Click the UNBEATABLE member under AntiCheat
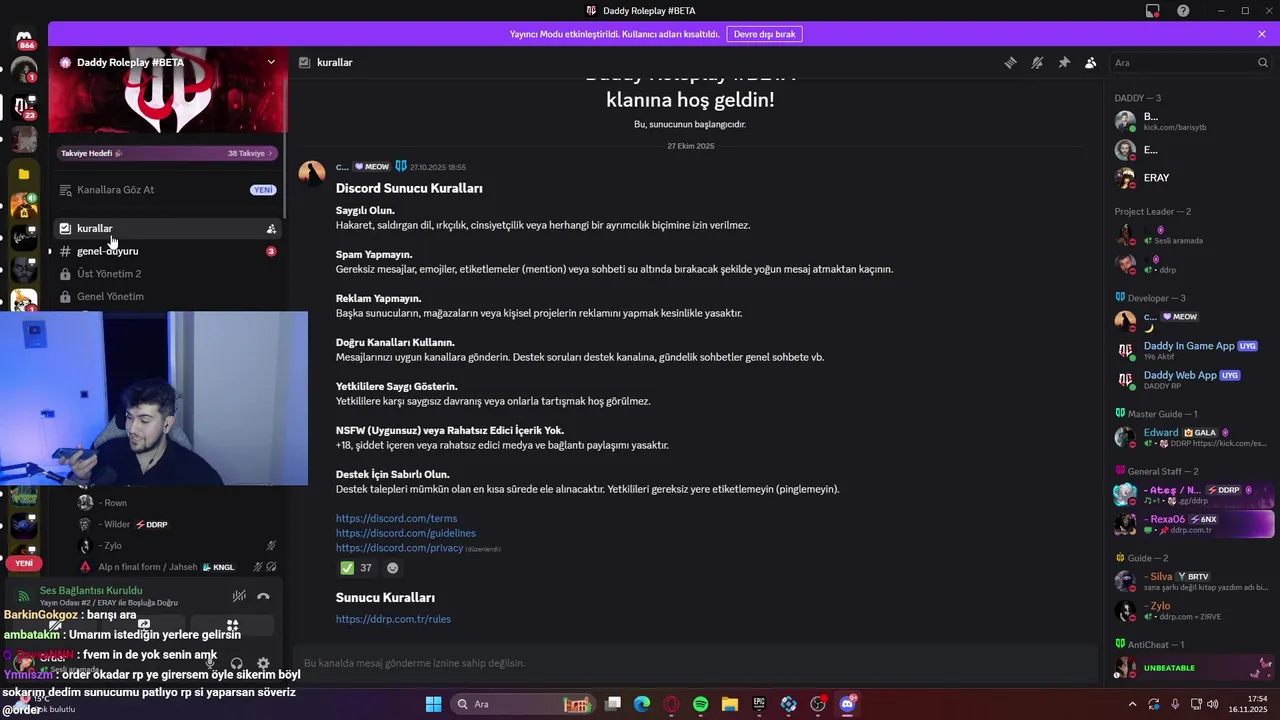This screenshot has width=1280, height=720. [1193, 667]
